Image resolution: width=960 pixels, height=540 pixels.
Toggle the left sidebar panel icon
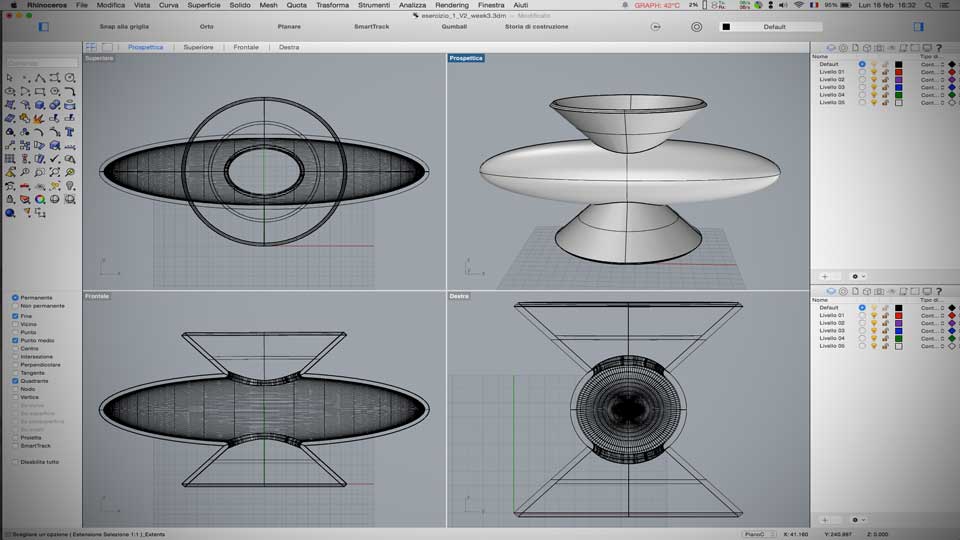tap(43, 27)
